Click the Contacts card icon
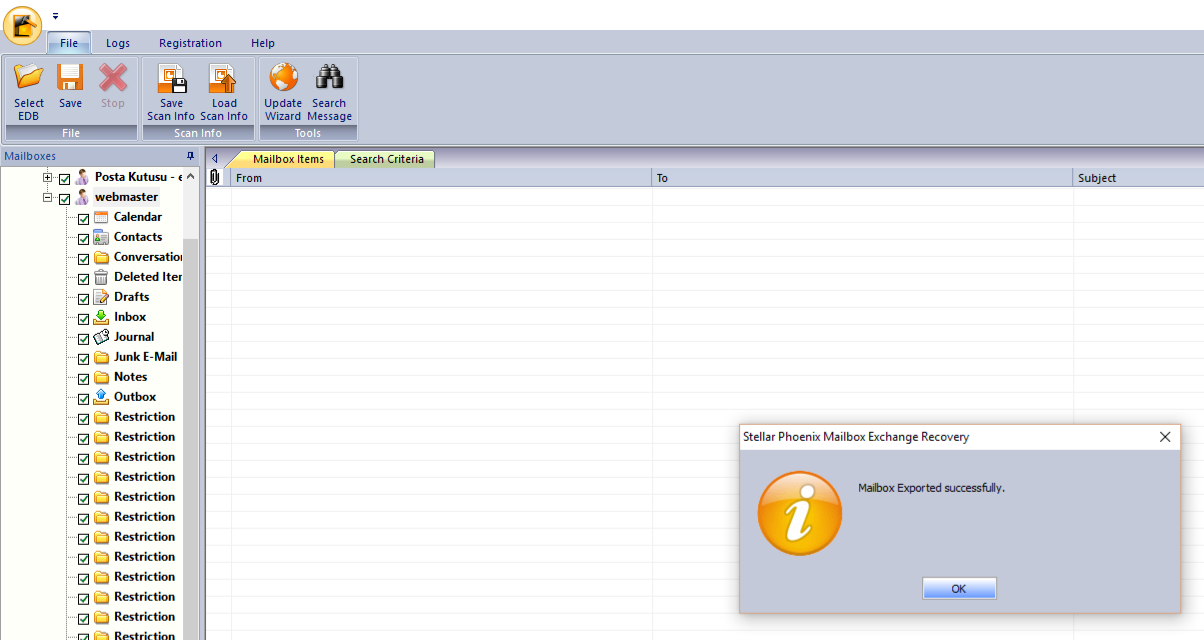The width and height of the screenshot is (1204, 640). tap(101, 237)
